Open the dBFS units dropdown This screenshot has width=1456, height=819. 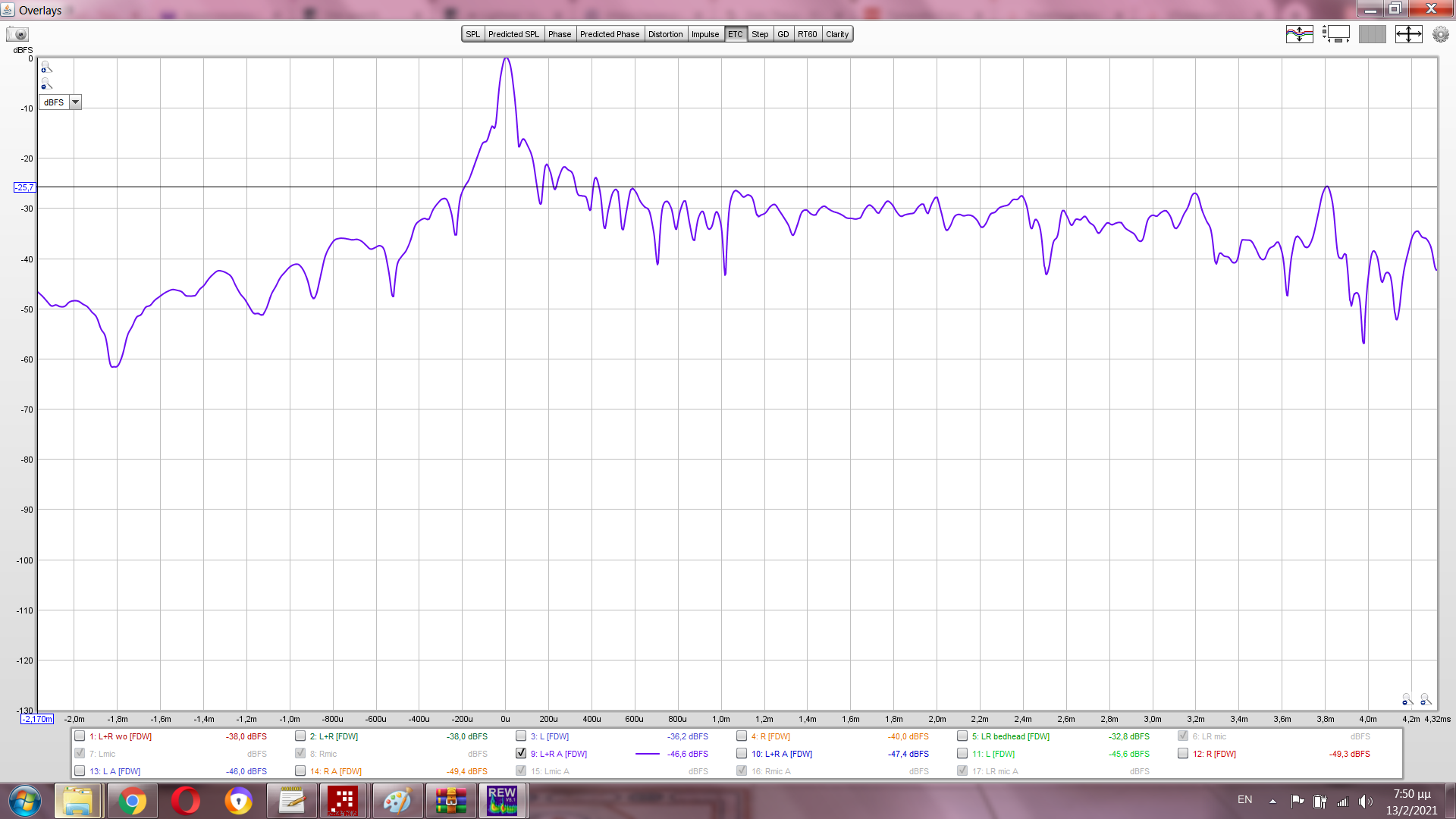[x=75, y=102]
